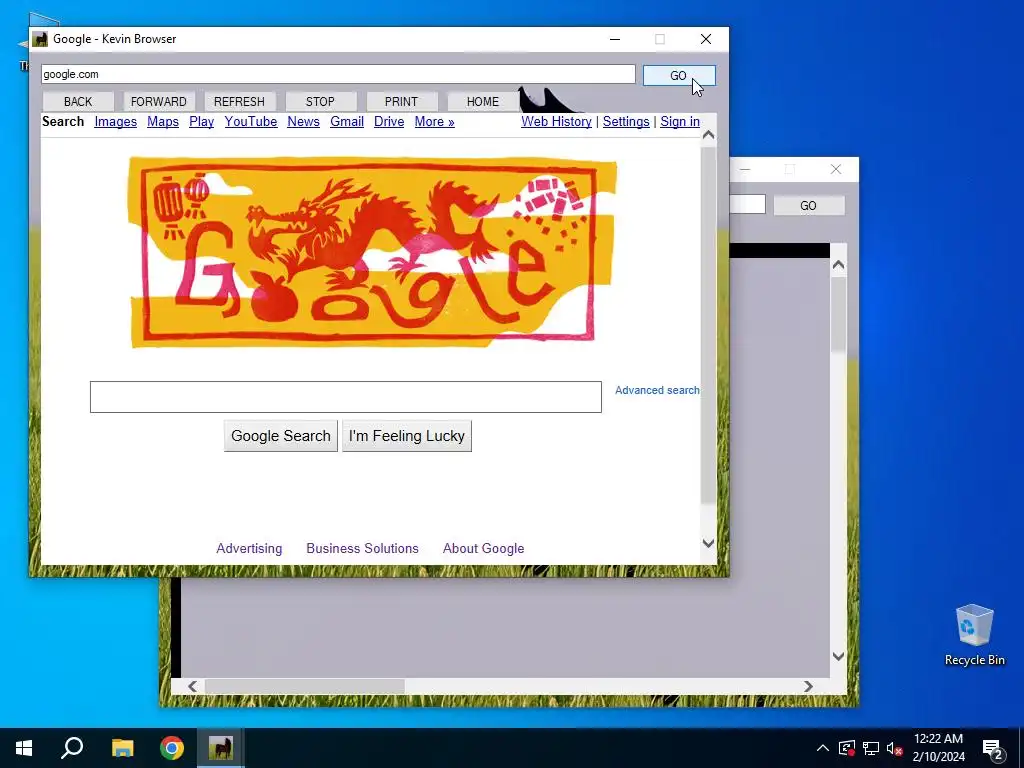Click the muted volume tray icon

pyautogui.click(x=895, y=748)
